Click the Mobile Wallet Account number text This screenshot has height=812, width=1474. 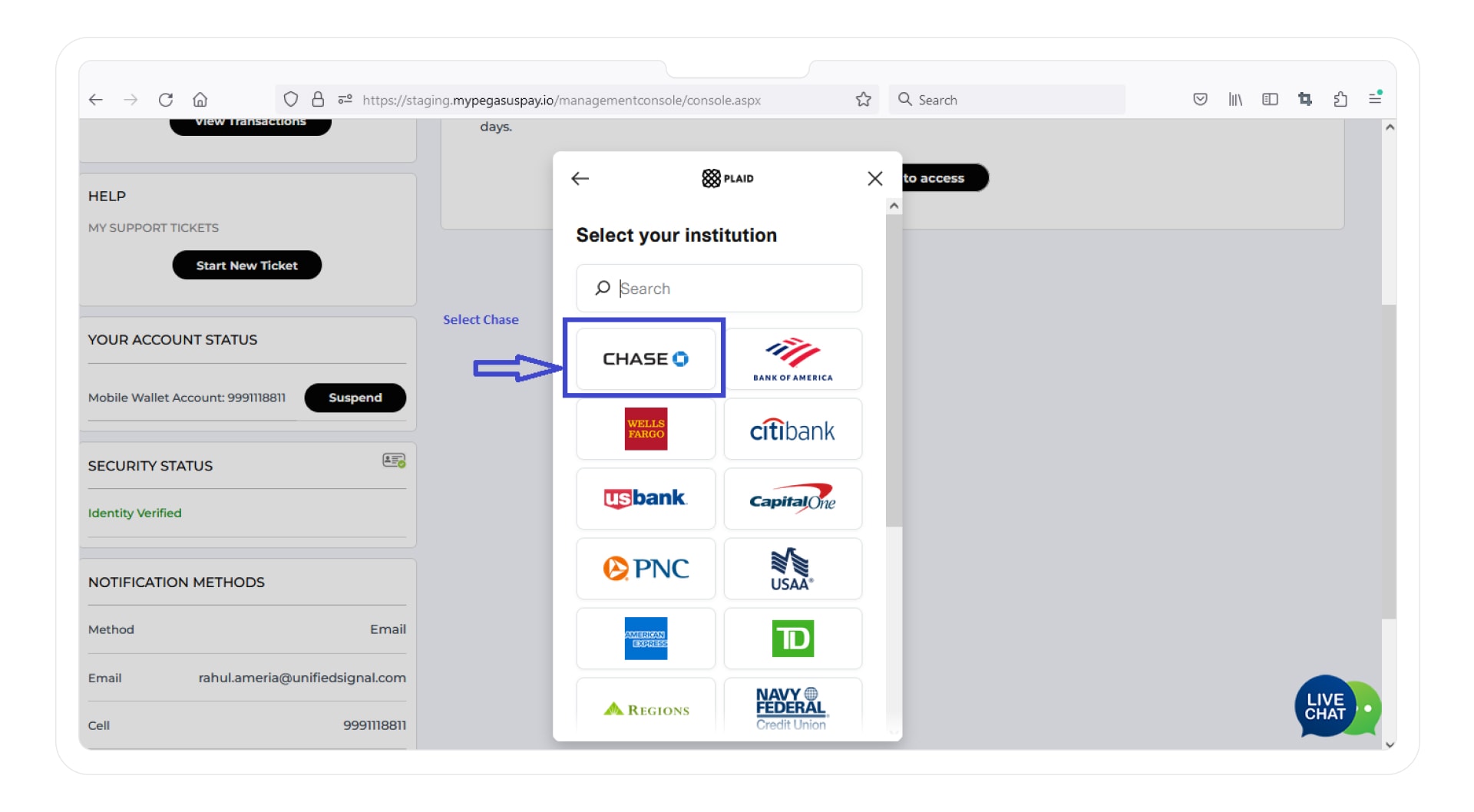[187, 398]
